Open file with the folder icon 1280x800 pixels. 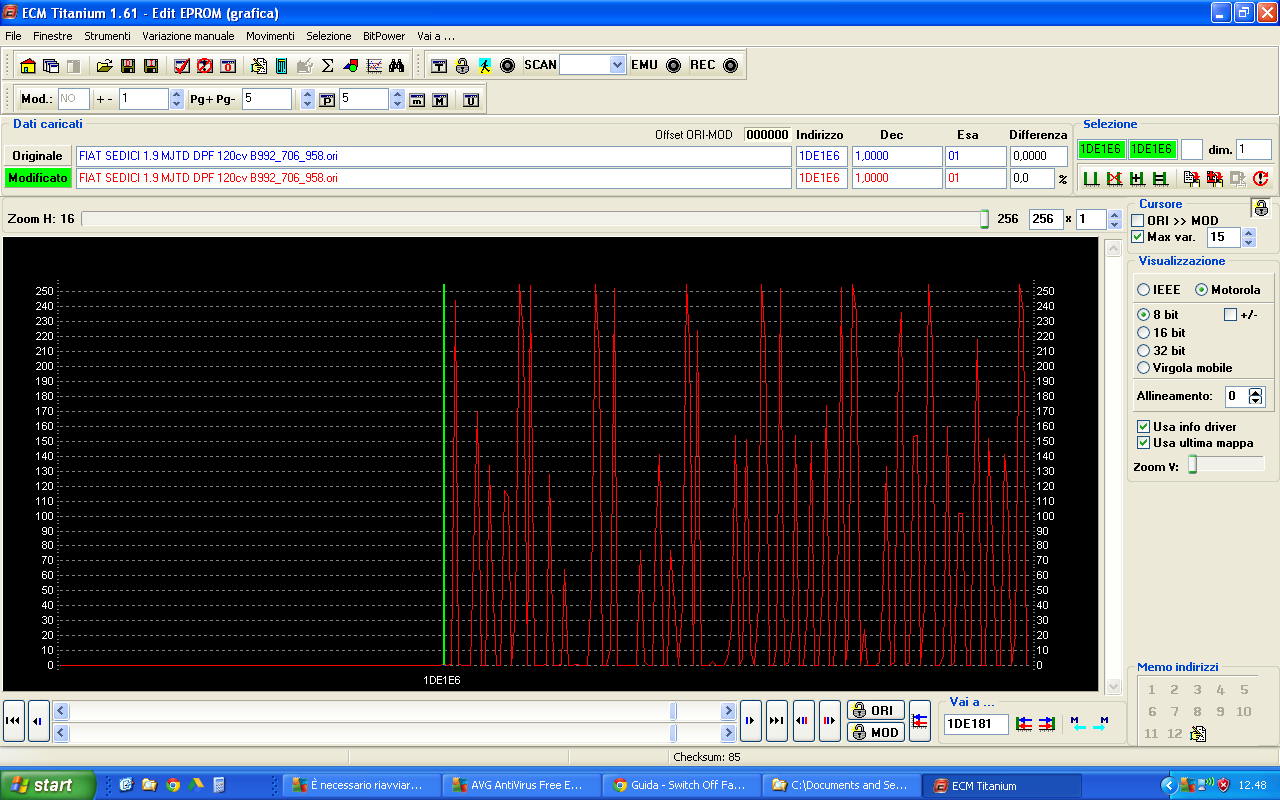click(x=104, y=66)
